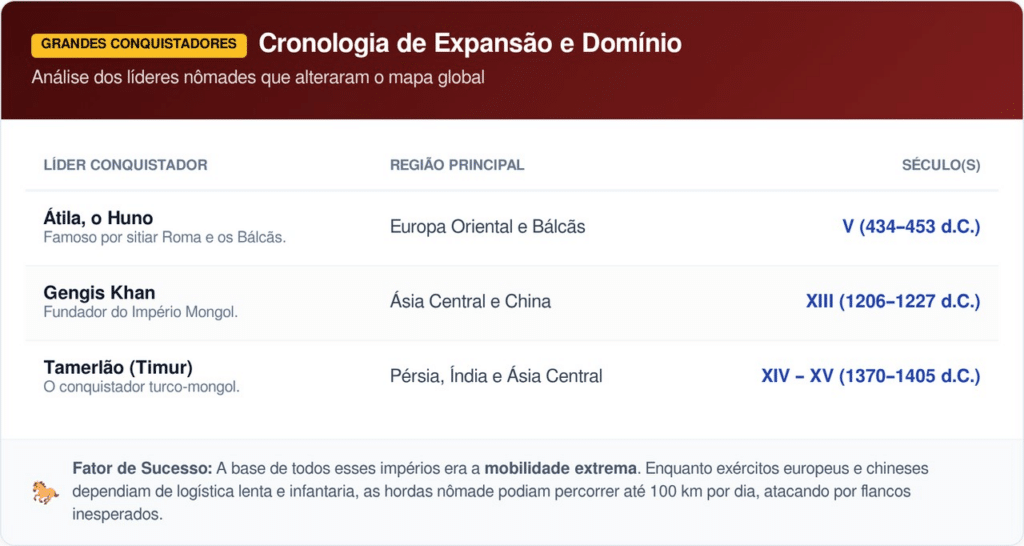Click the Fundador do Império Mongol description
This screenshot has width=1024, height=546.
coord(141,312)
